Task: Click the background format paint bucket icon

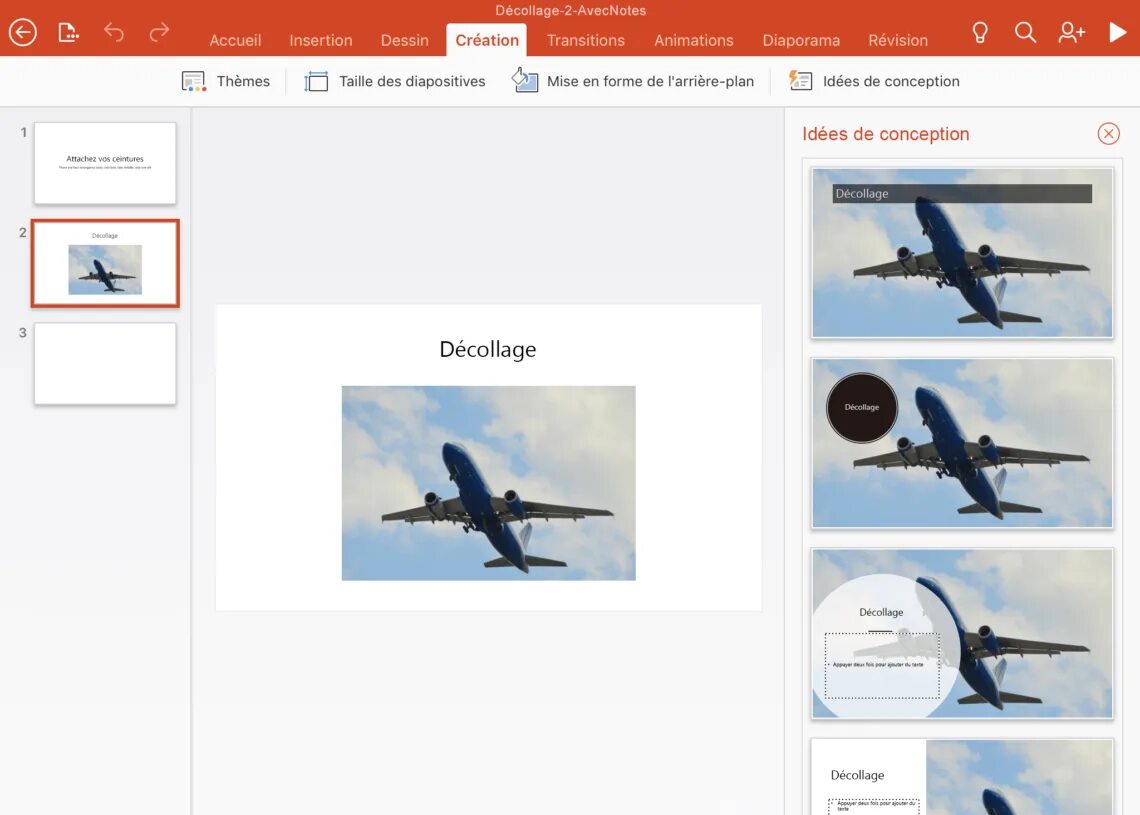Action: pyautogui.click(x=525, y=80)
